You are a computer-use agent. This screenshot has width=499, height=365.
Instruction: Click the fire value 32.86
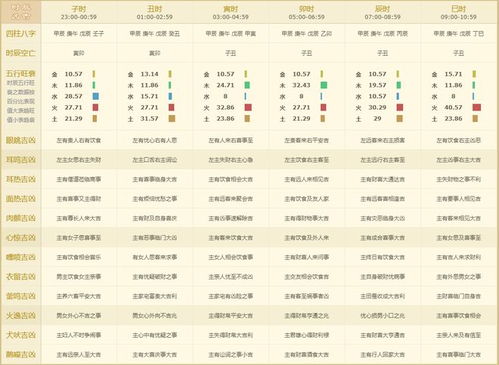(225, 107)
